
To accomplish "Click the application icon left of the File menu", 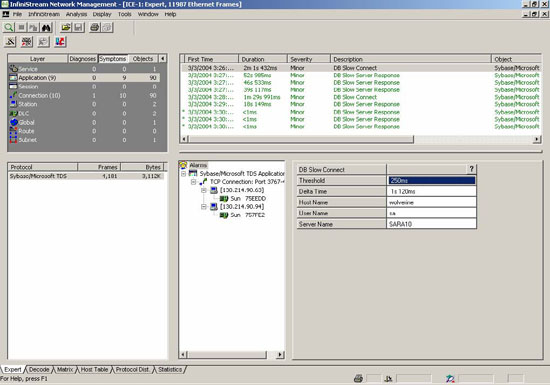I will pyautogui.click(x=6, y=14).
